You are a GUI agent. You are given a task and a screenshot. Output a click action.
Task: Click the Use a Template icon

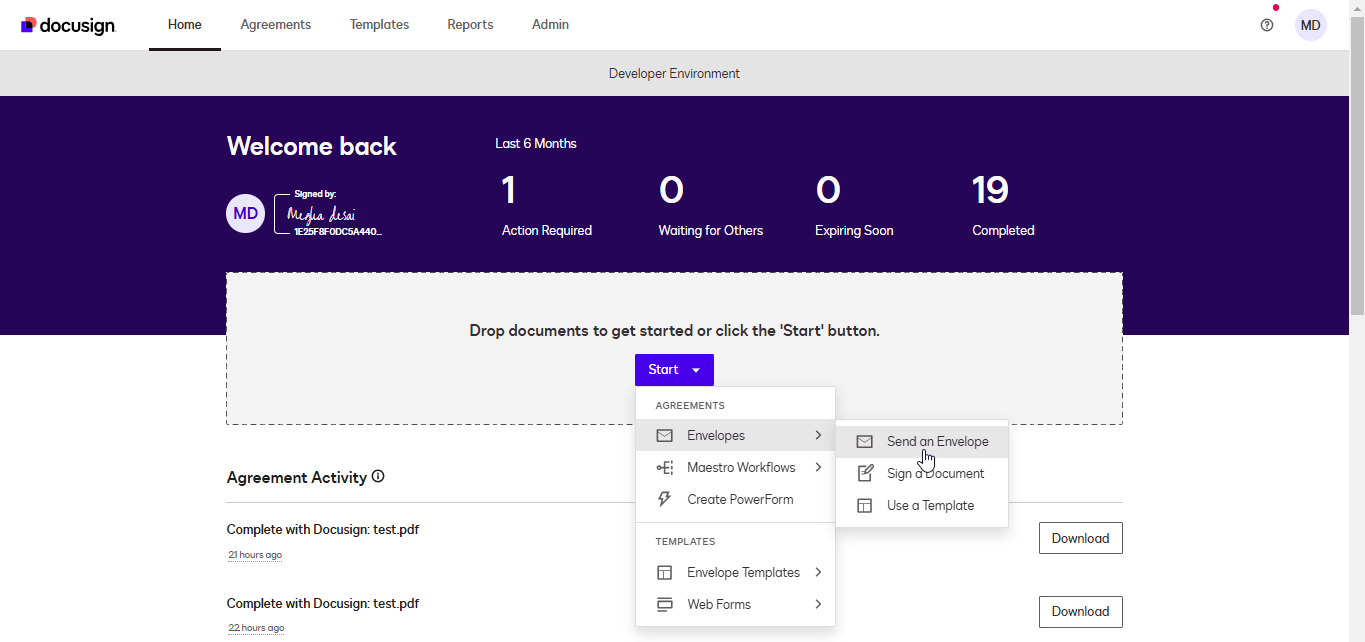[865, 505]
